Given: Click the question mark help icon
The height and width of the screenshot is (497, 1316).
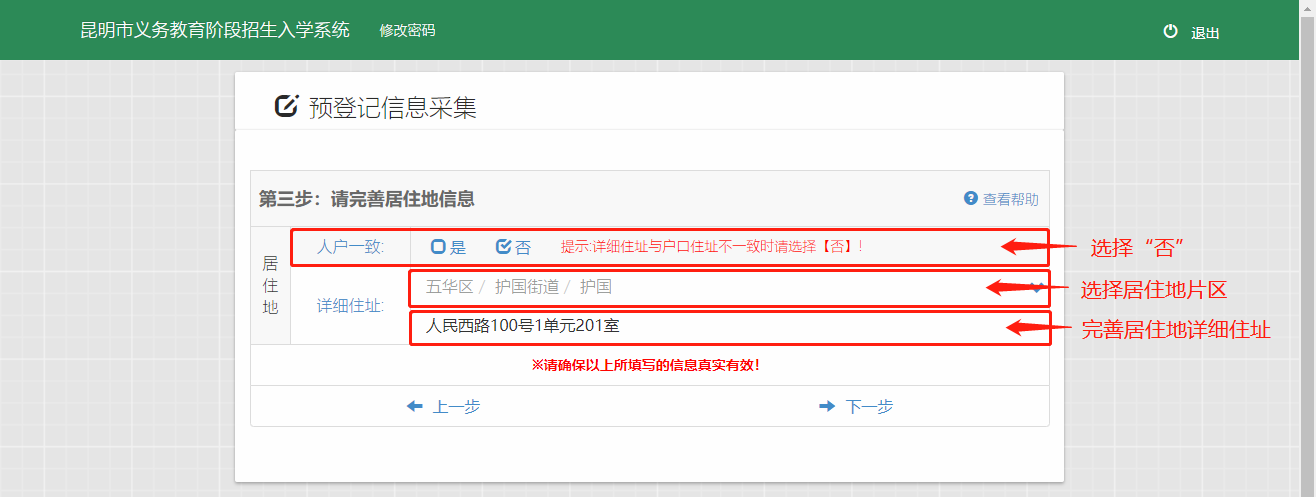Looking at the screenshot, I should (x=970, y=199).
